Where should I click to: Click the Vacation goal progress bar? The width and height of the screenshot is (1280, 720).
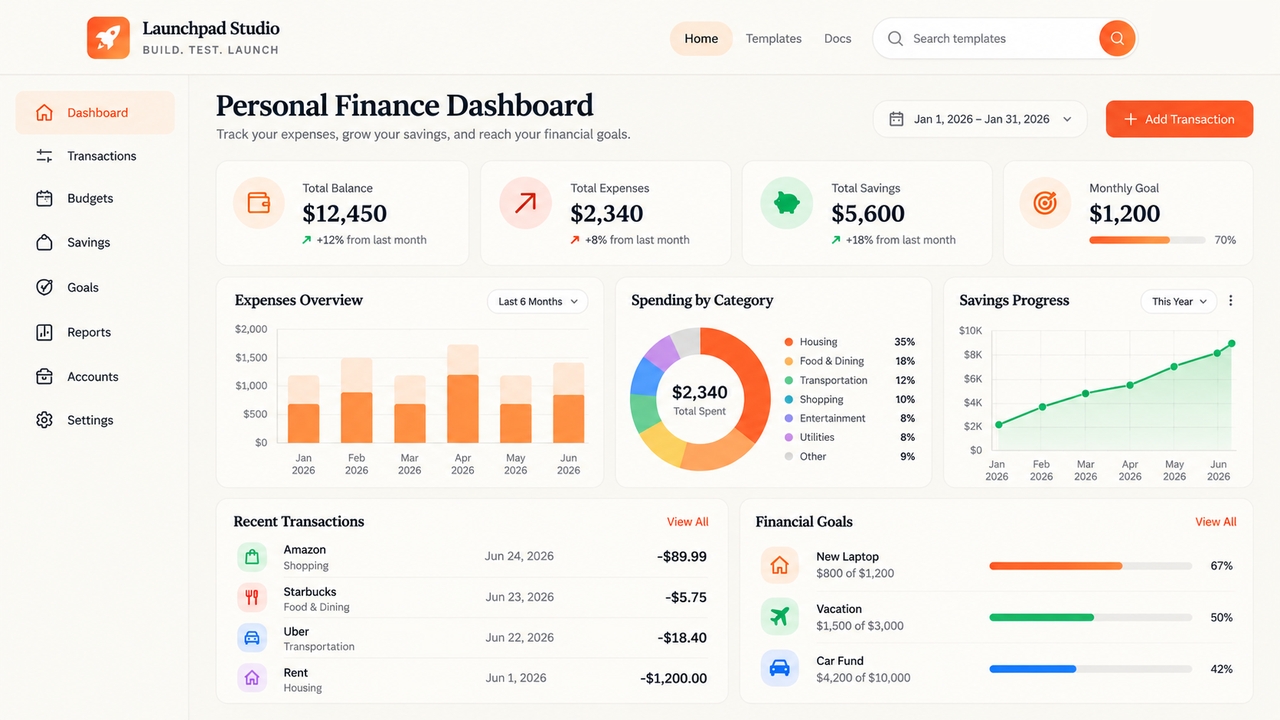click(x=1090, y=617)
